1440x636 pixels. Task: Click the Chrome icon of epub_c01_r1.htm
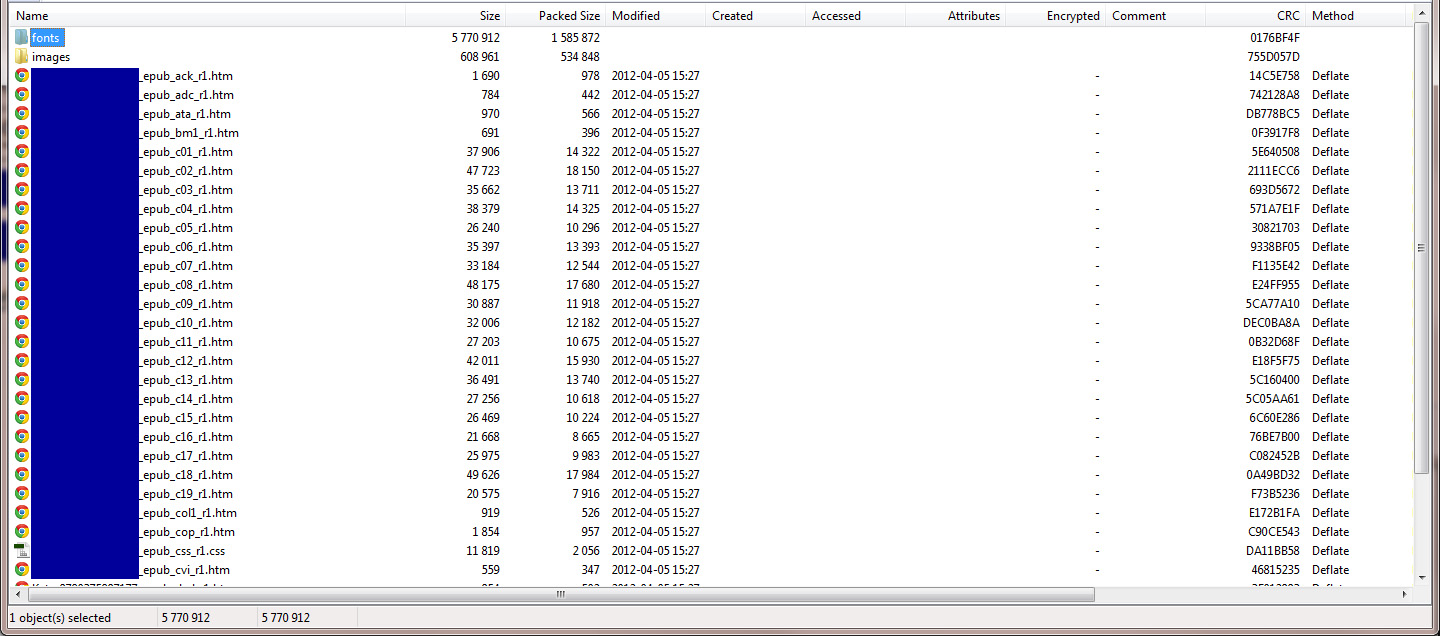pyautogui.click(x=21, y=151)
